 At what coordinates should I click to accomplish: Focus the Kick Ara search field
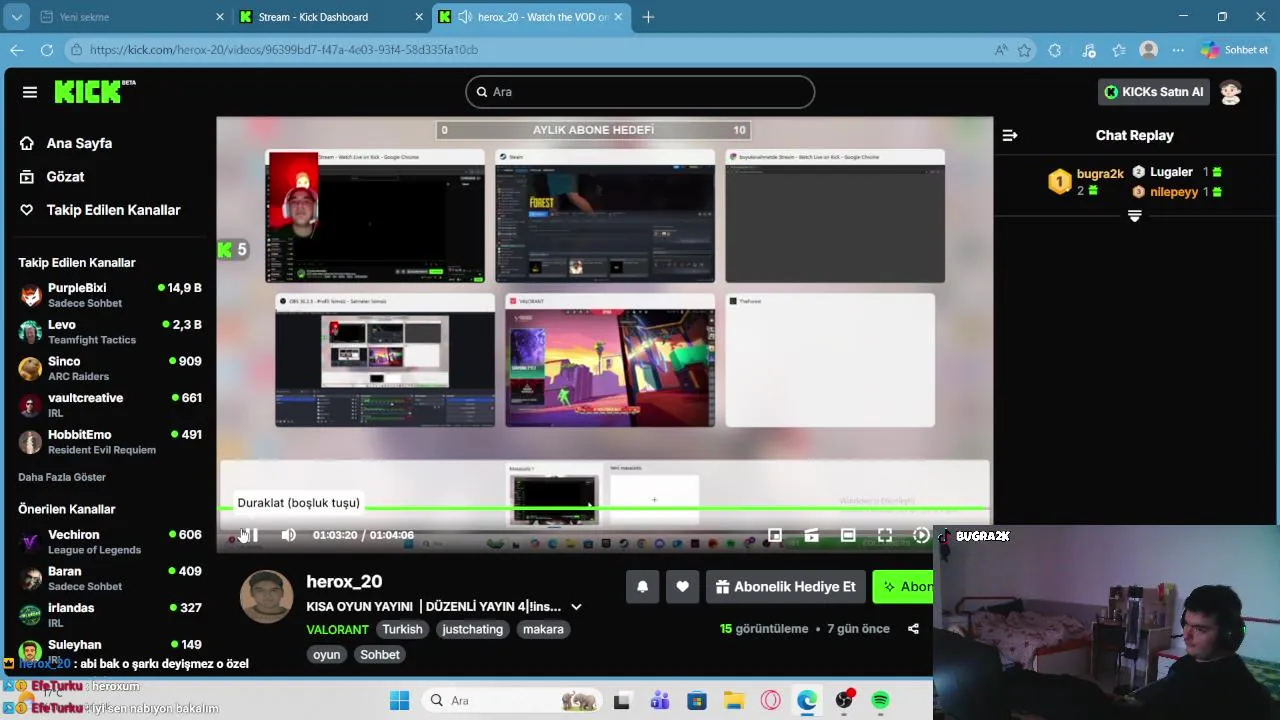pyautogui.click(x=640, y=92)
